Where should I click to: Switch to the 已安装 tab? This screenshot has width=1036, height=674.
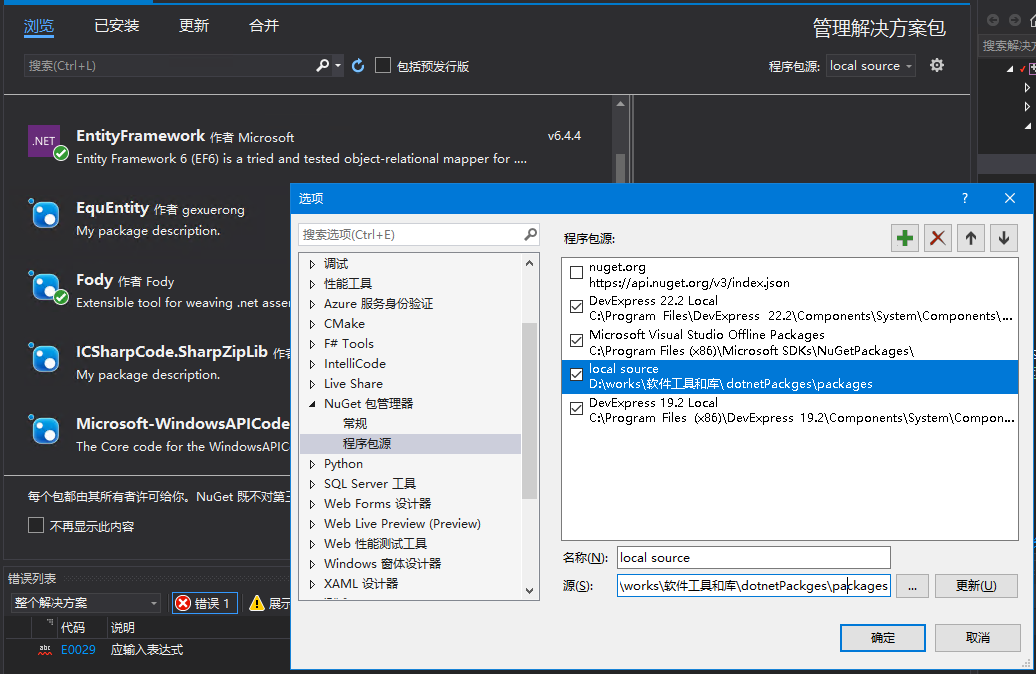click(117, 26)
